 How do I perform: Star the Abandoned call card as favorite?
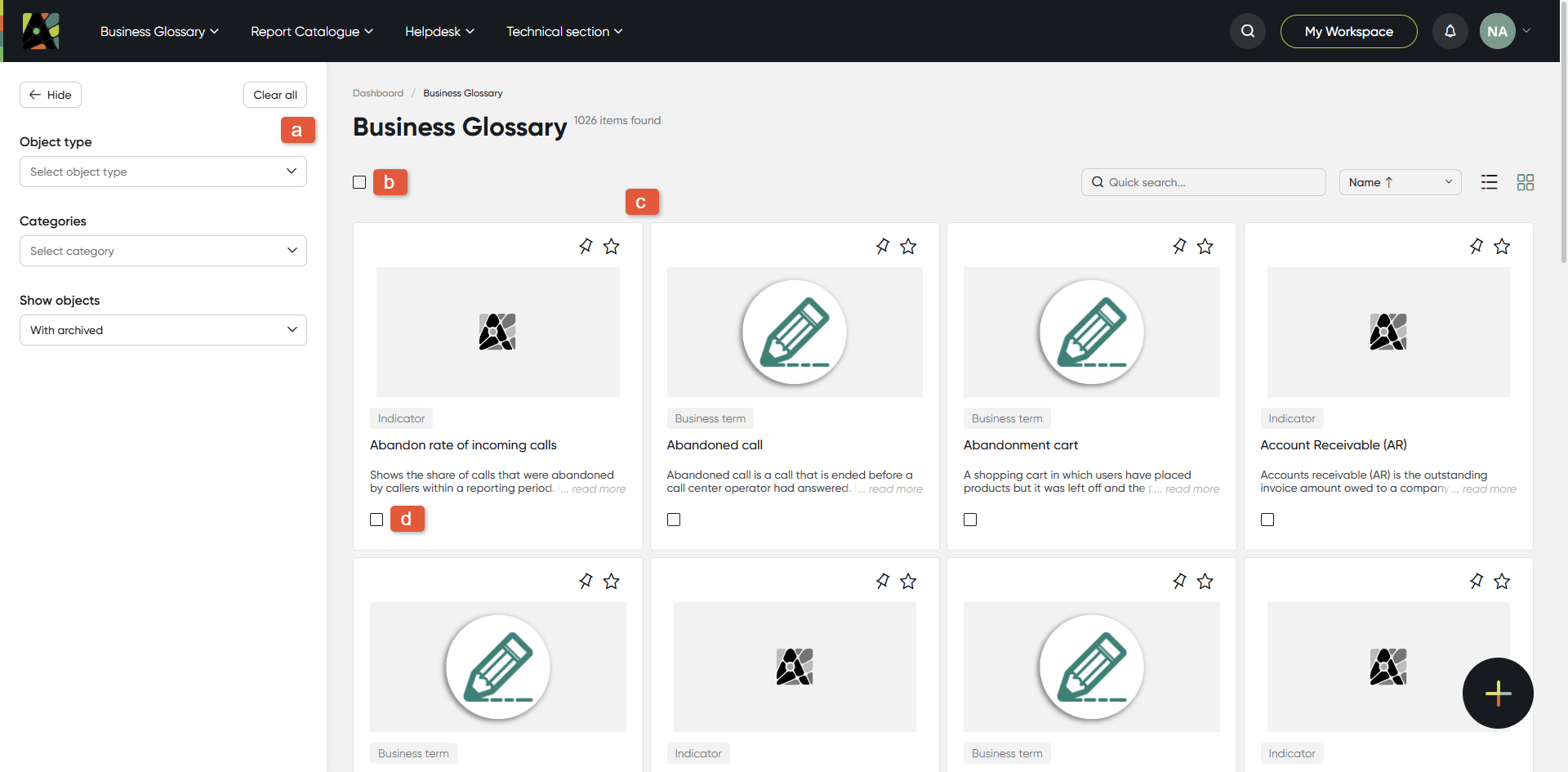(x=908, y=246)
